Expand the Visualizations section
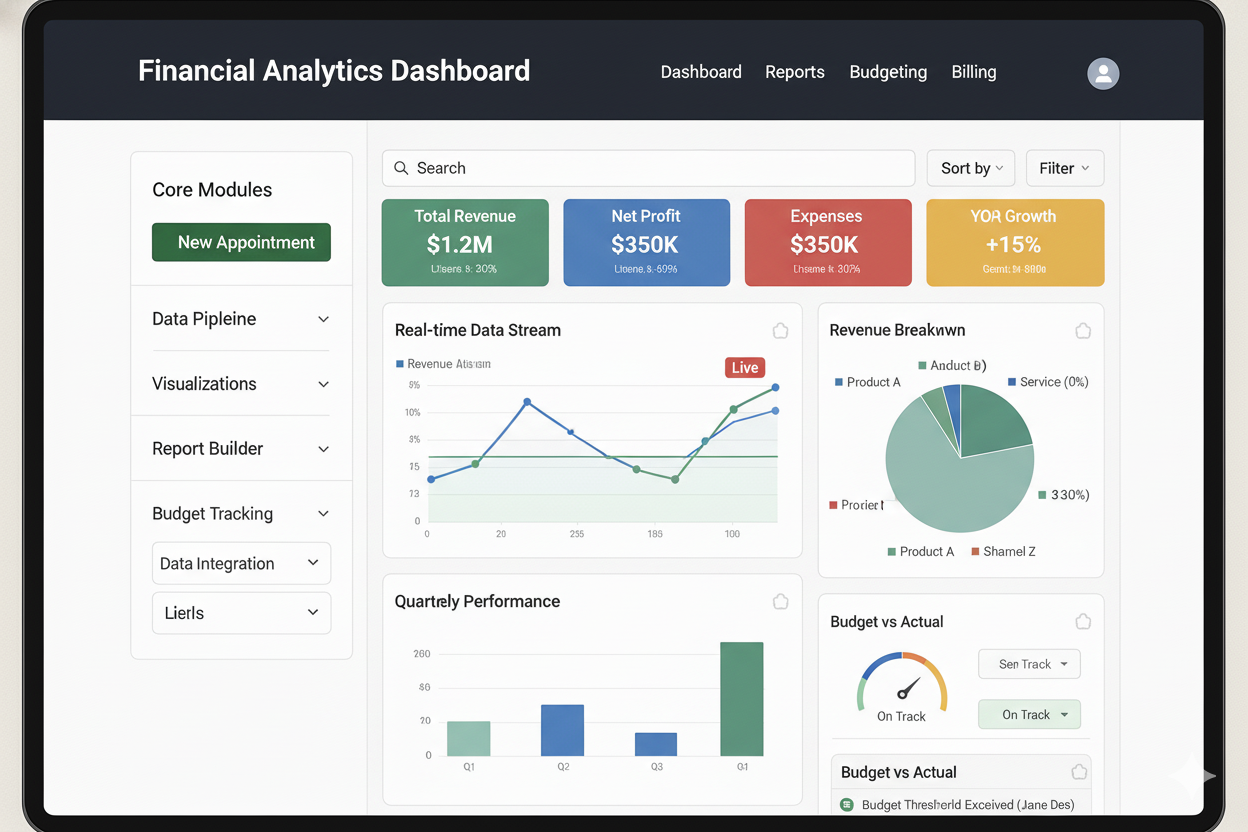Viewport: 1248px width, 832px height. click(x=241, y=383)
